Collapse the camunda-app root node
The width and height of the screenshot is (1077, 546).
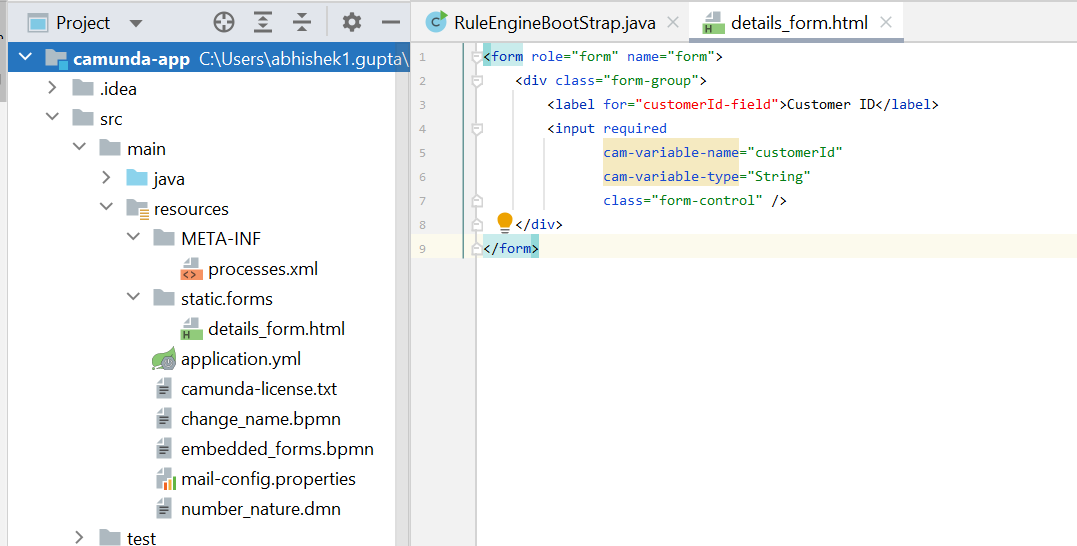click(25, 57)
